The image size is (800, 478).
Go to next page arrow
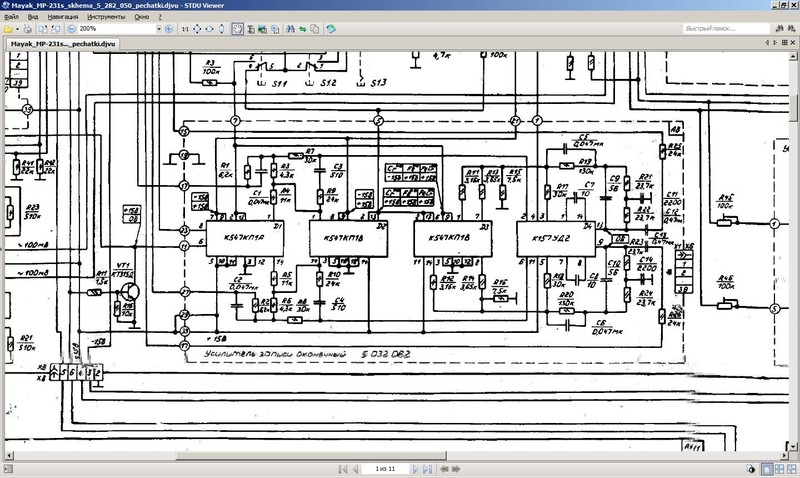click(415, 469)
